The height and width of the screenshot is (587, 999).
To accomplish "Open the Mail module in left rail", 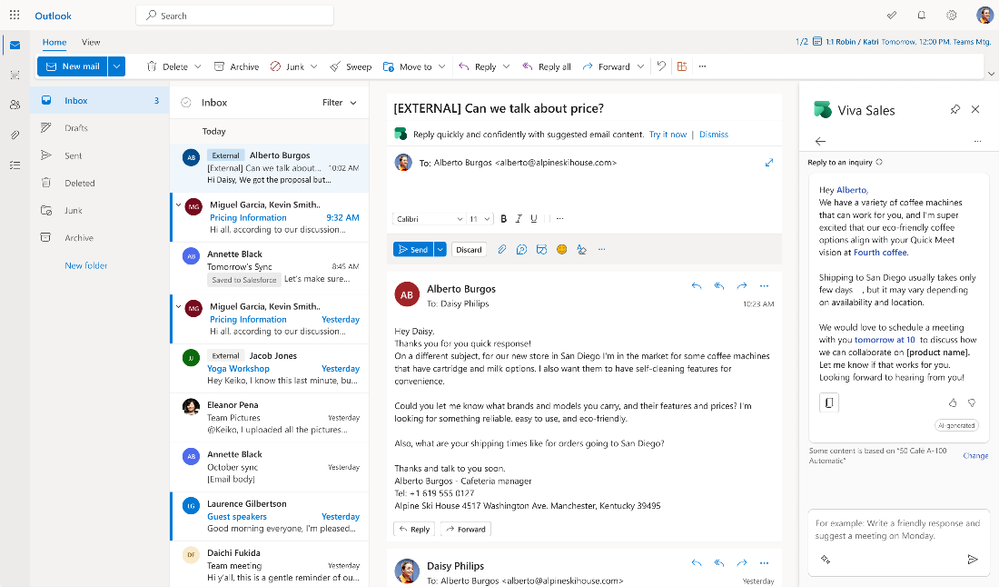I will (15, 45).
